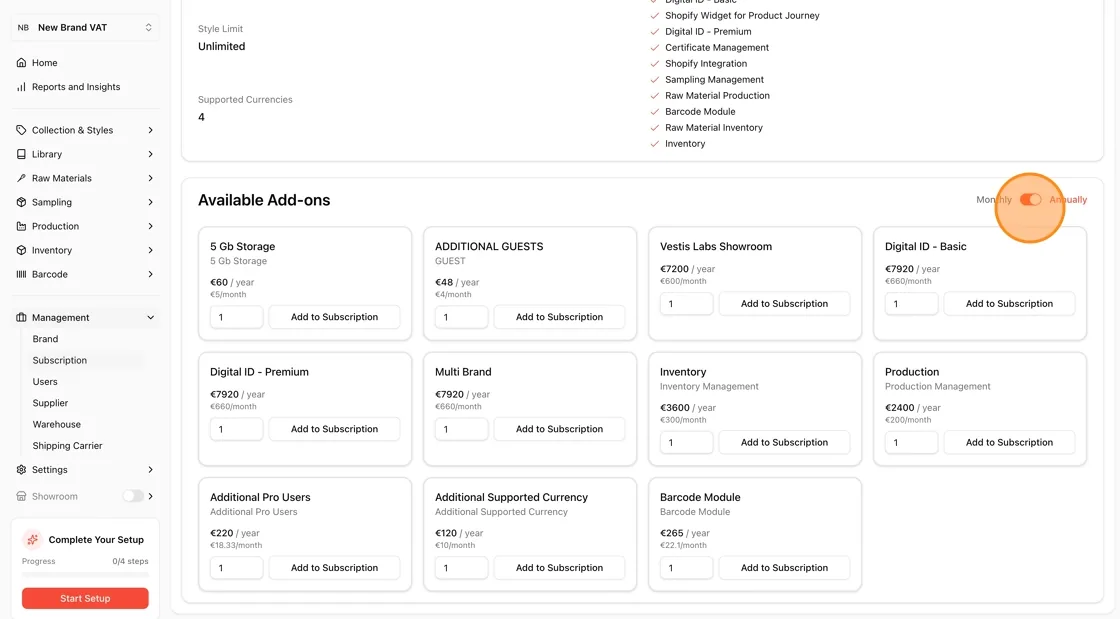This screenshot has height=619, width=1120.
Task: Click quantity field for Vestis Labs Showroom
Action: [686, 303]
